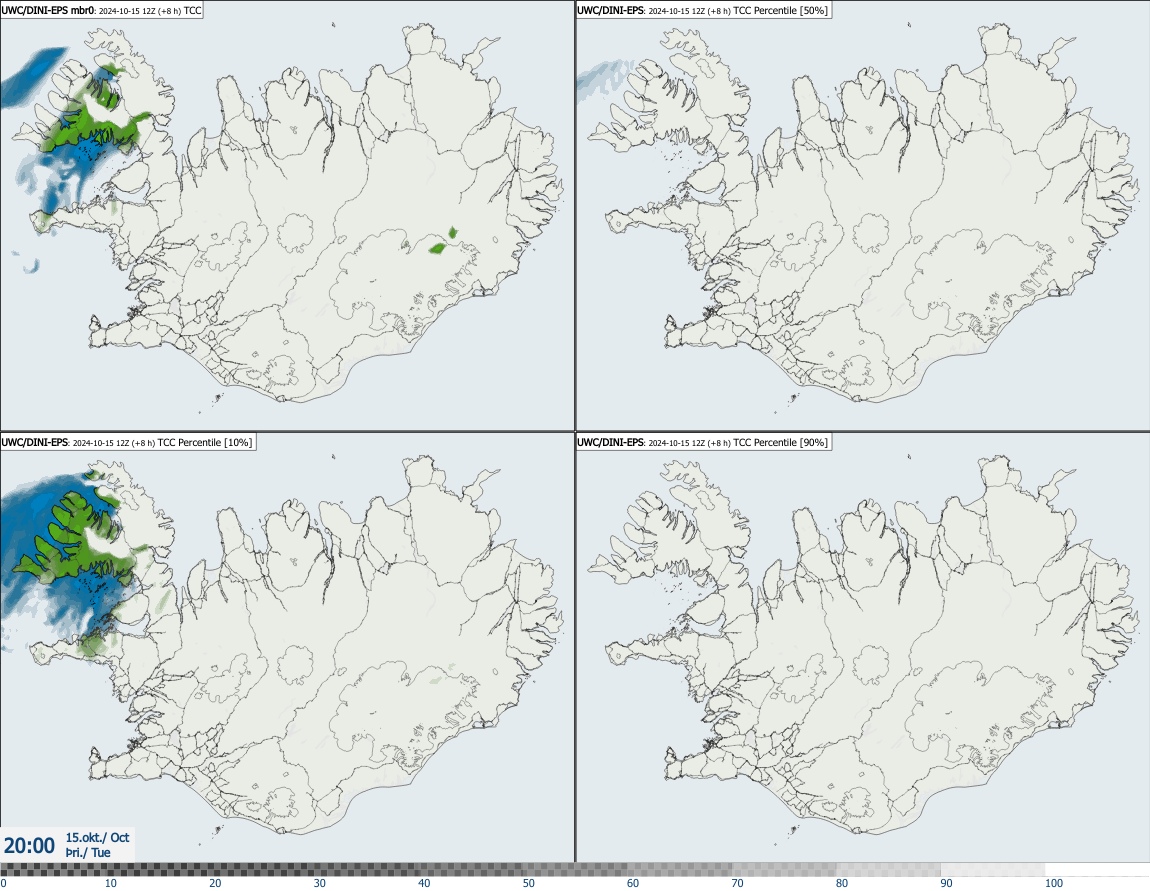Click the TCC Percentile [10%] title label
1150x891 pixels.
[128, 442]
